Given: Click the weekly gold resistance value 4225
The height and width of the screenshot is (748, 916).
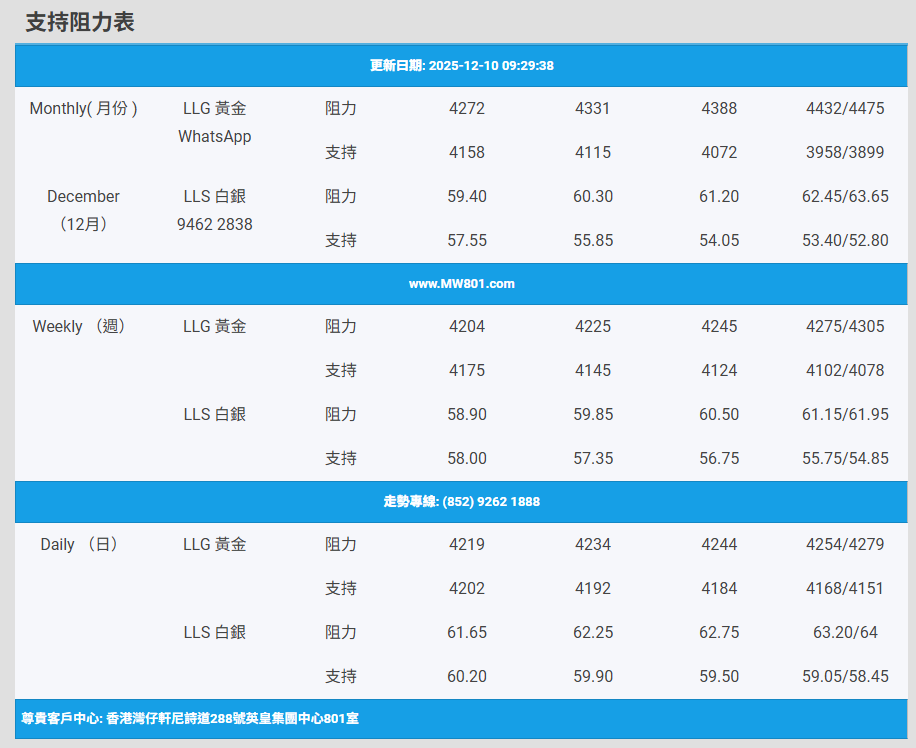Looking at the screenshot, I should coord(593,327).
